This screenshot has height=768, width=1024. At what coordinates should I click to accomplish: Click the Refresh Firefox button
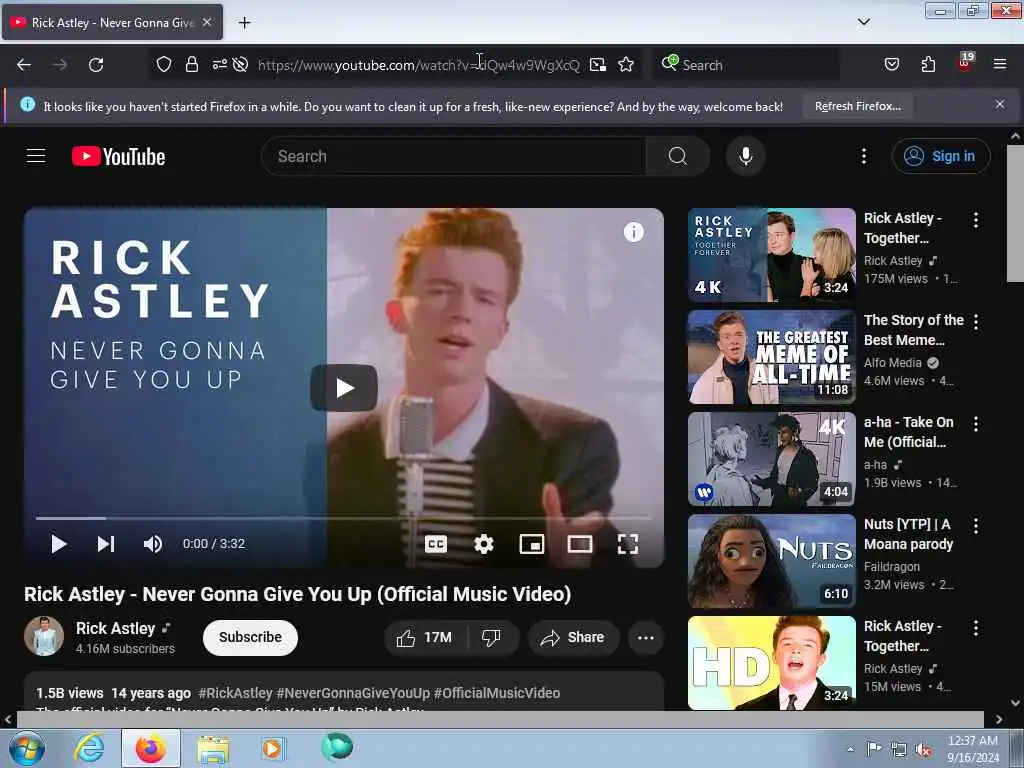click(857, 106)
